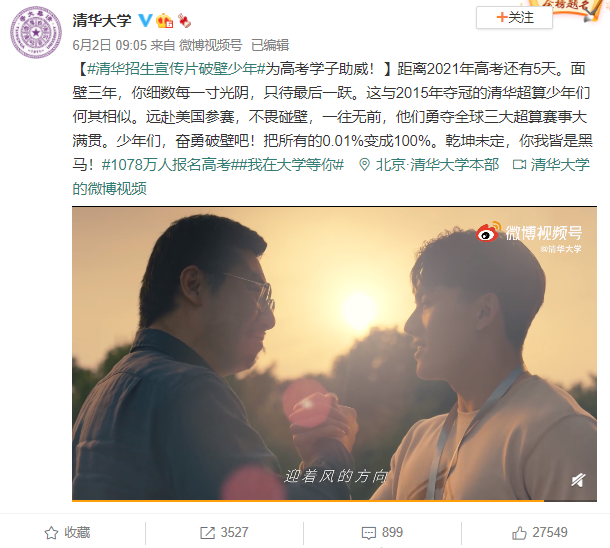This screenshot has height=548, width=610.
Task: Click the crown membership badge icon
Action: [x=165, y=21]
